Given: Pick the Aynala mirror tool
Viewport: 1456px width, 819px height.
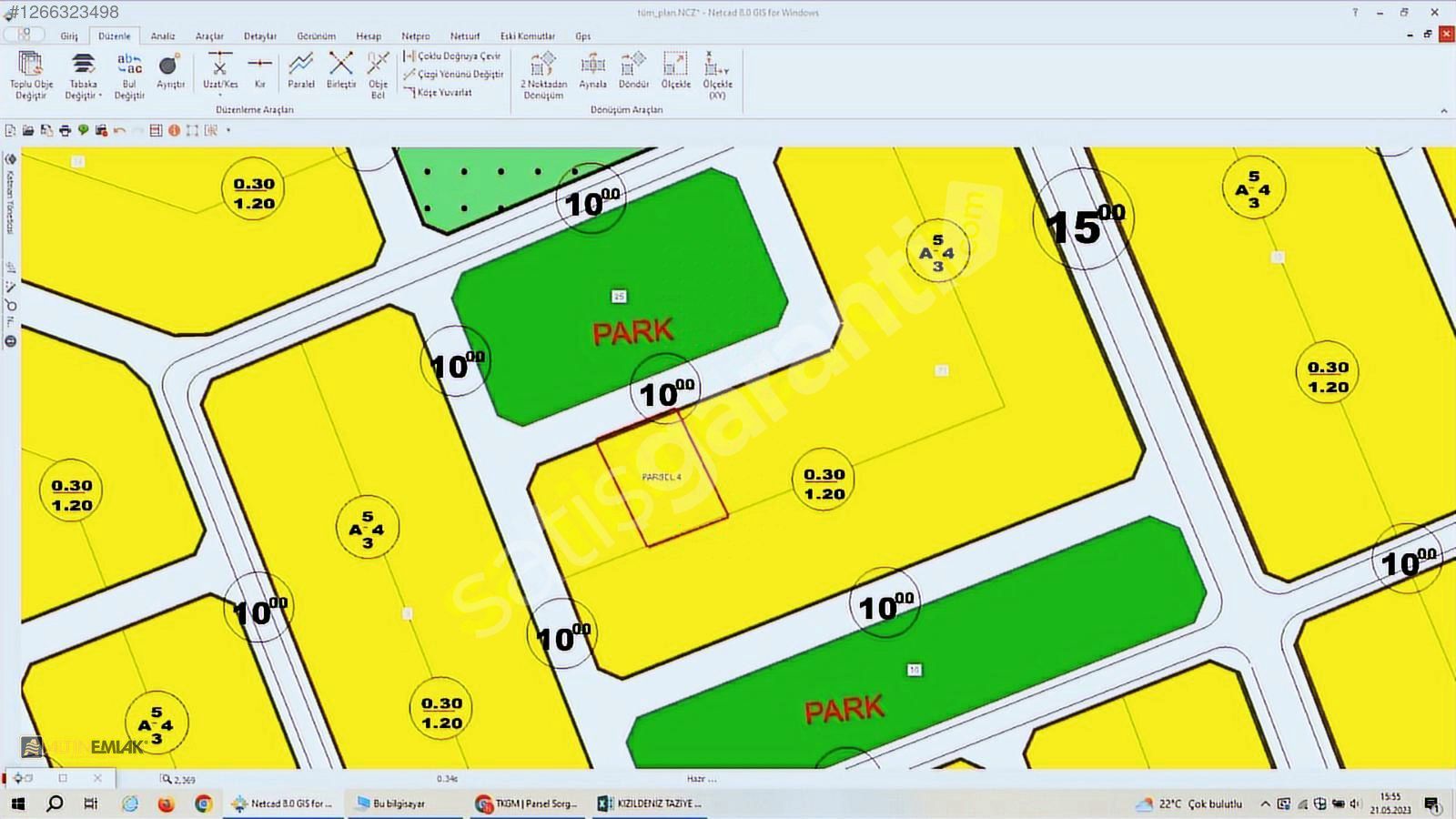Looking at the screenshot, I should click(x=592, y=71).
